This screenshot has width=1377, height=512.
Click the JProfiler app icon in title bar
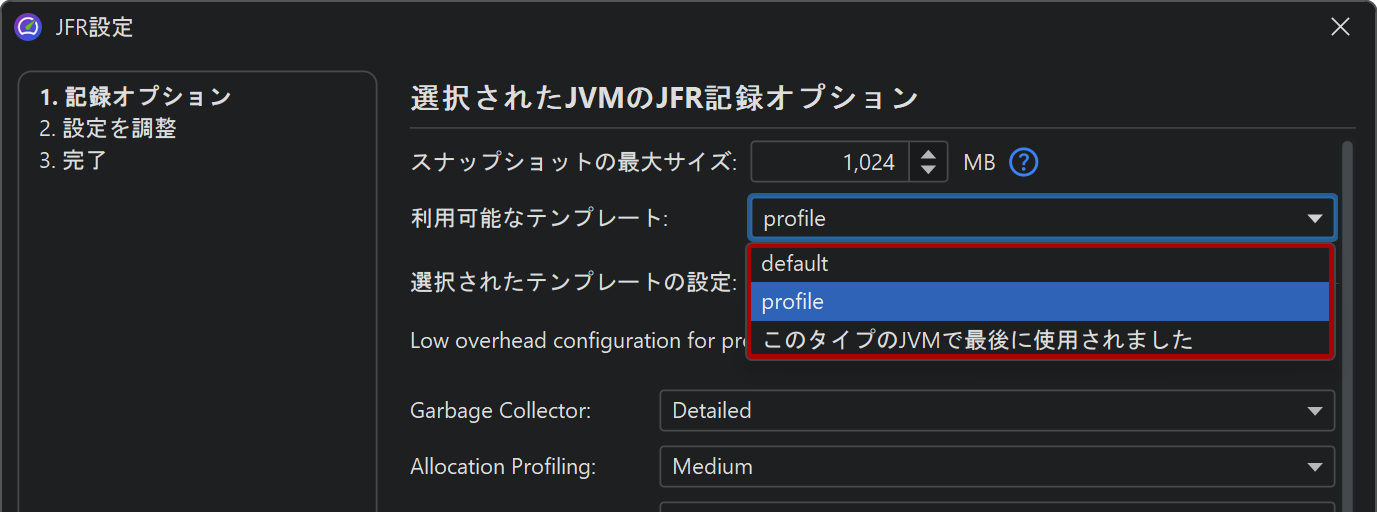[28, 27]
